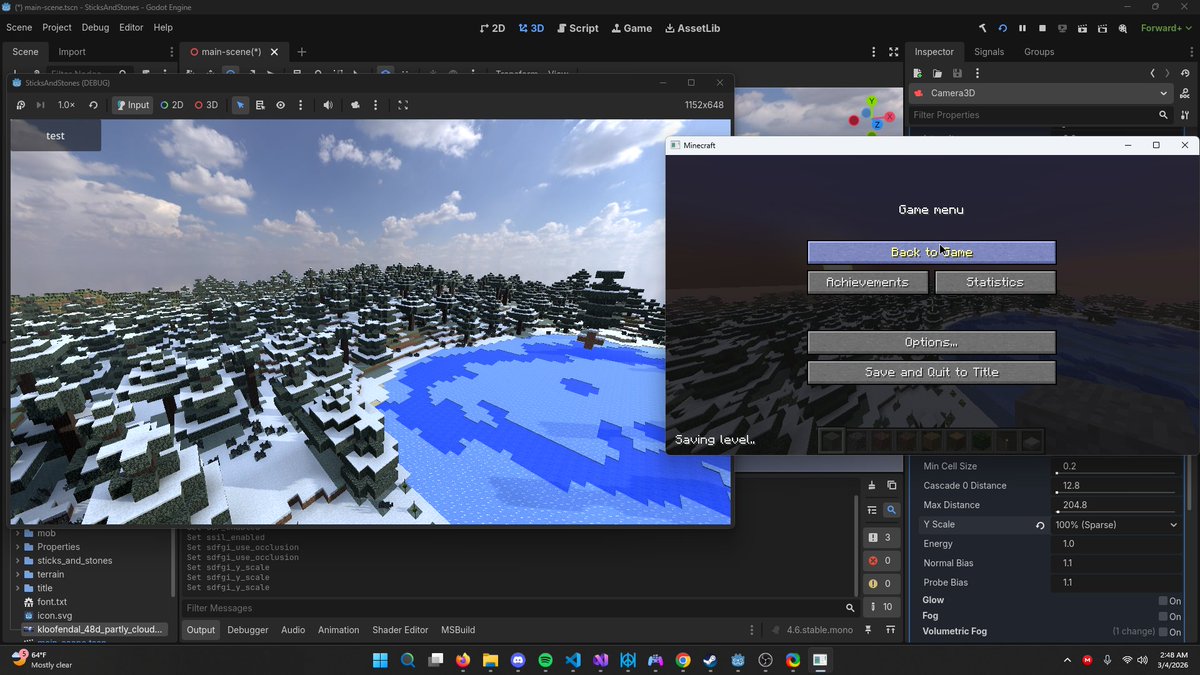
Task: Switch to the Signals tab
Action: (x=989, y=52)
